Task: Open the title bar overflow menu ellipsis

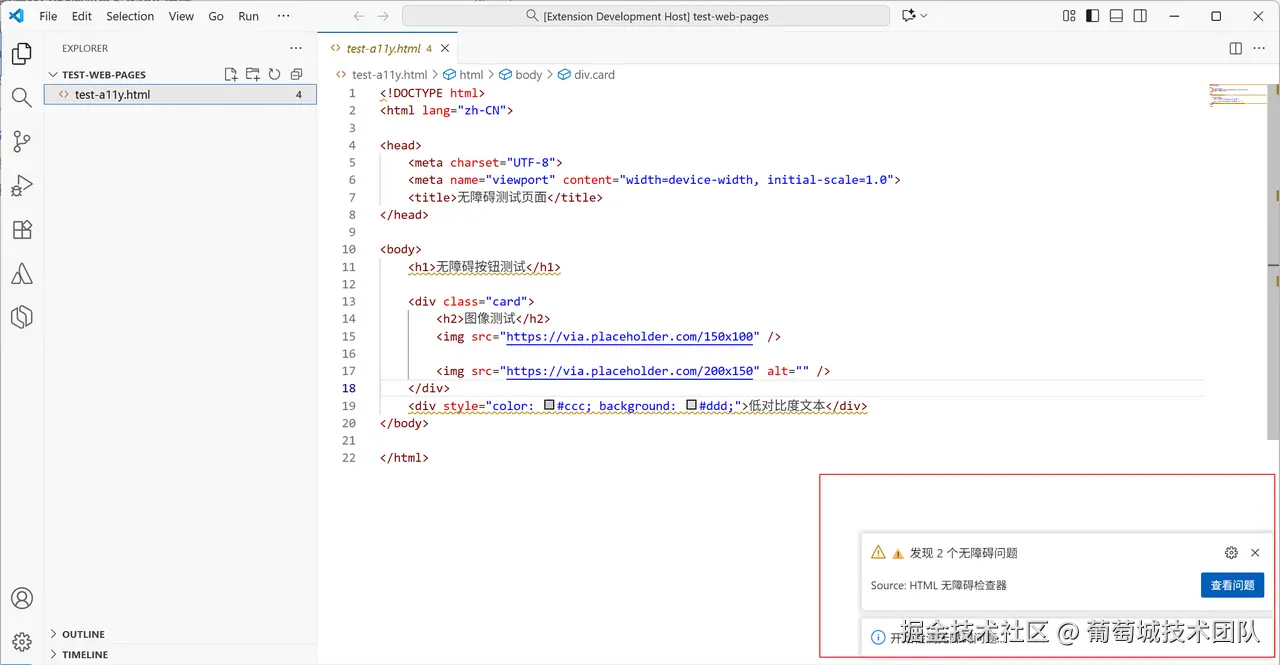Action: (x=283, y=16)
